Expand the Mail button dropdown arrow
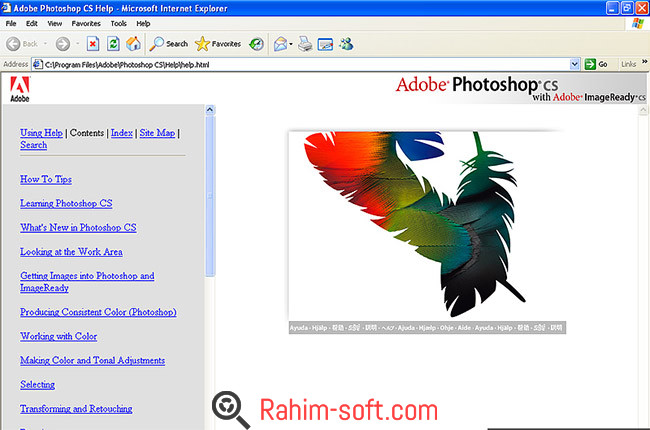The image size is (650, 430). point(291,44)
